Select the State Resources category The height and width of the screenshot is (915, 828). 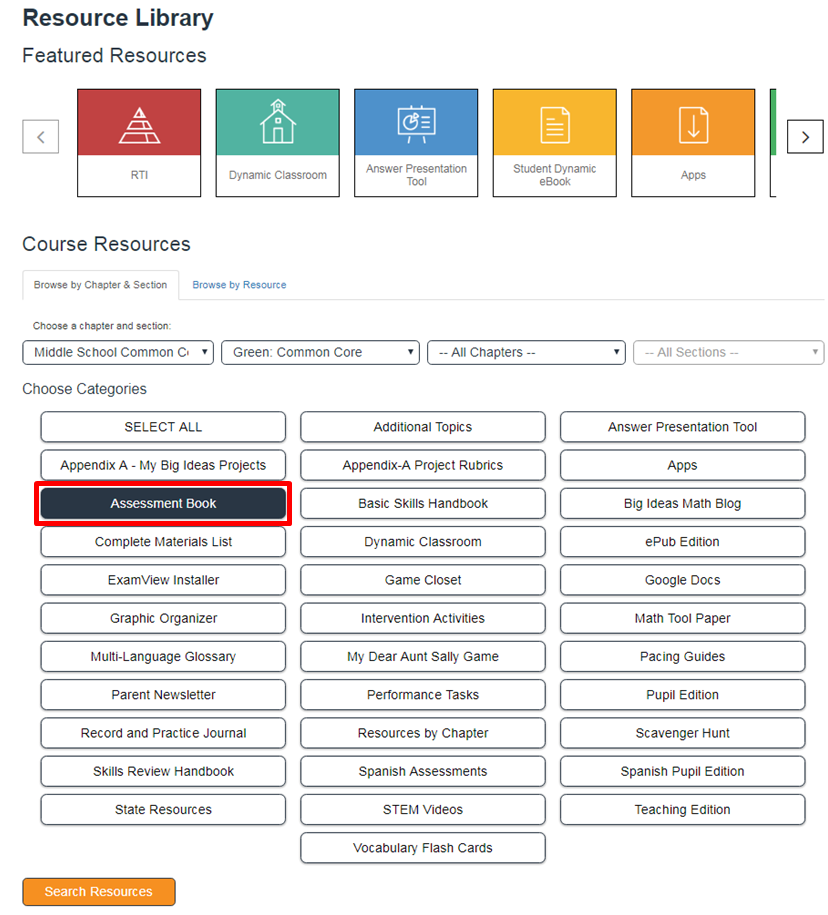[x=163, y=809]
